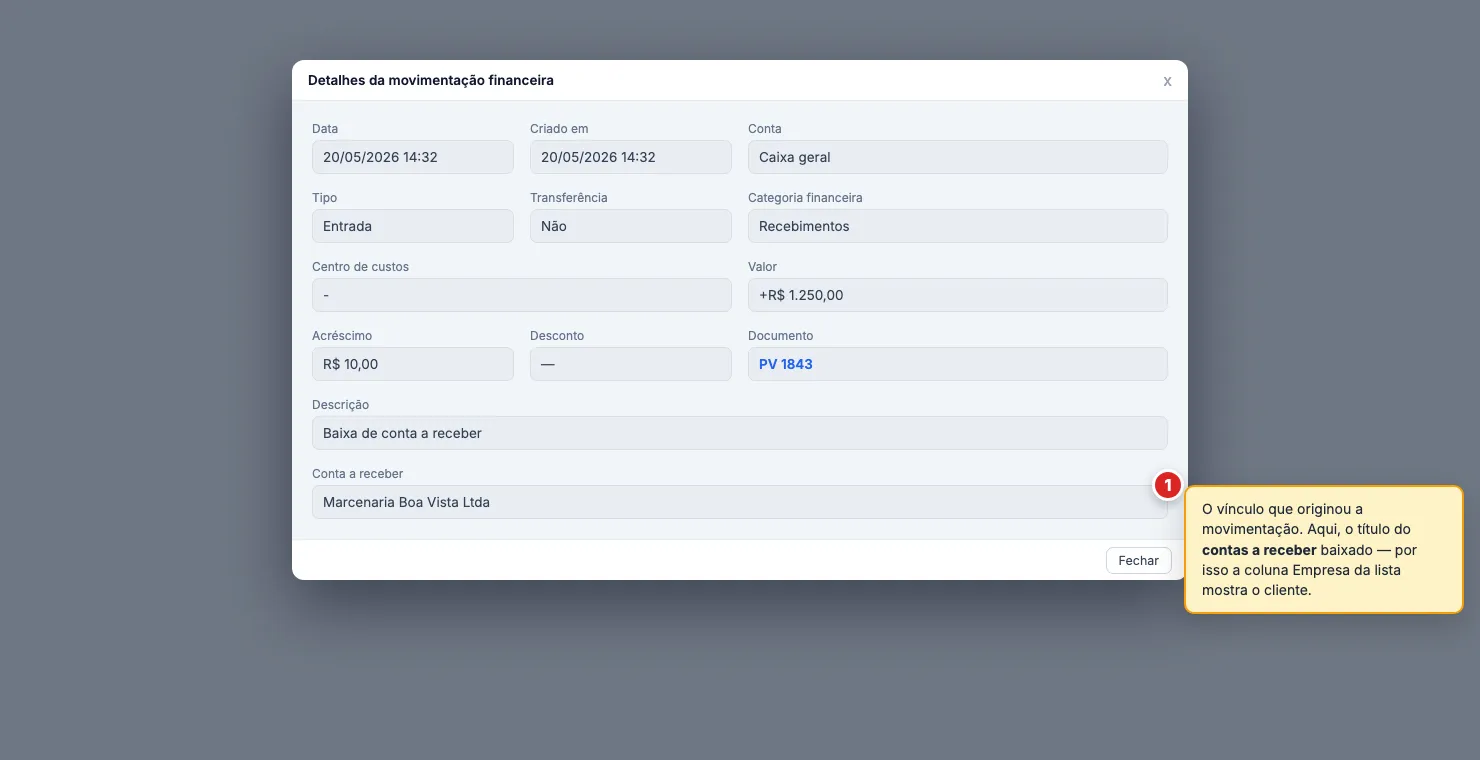The image size is (1480, 760).
Task: Click the Data field showing 20/05/2026 14:32
Action: pos(413,157)
